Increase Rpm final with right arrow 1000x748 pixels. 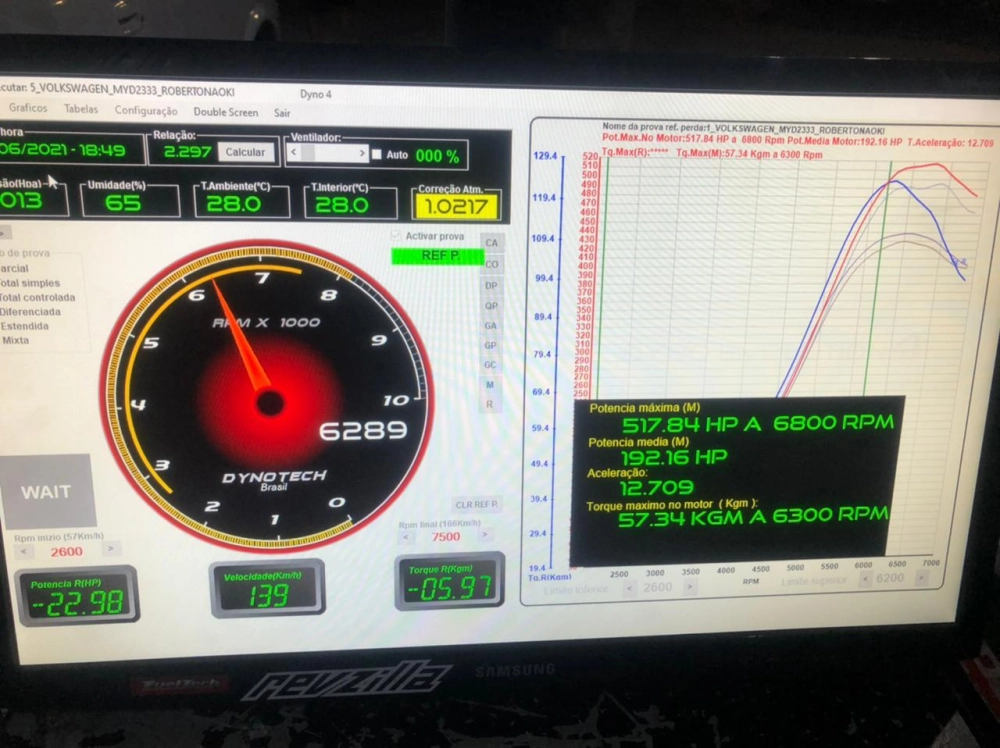[x=485, y=534]
